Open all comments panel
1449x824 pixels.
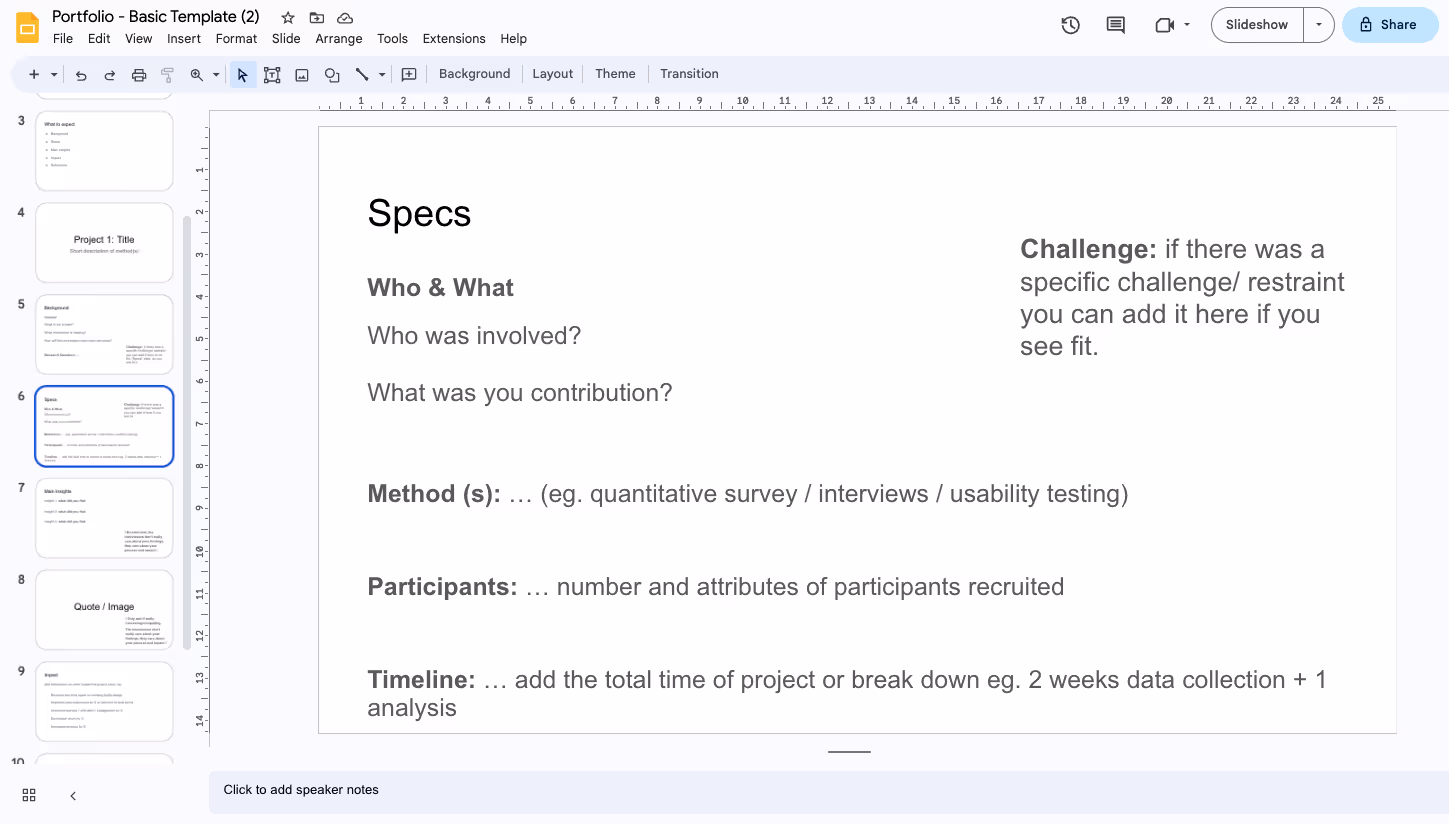1114,25
